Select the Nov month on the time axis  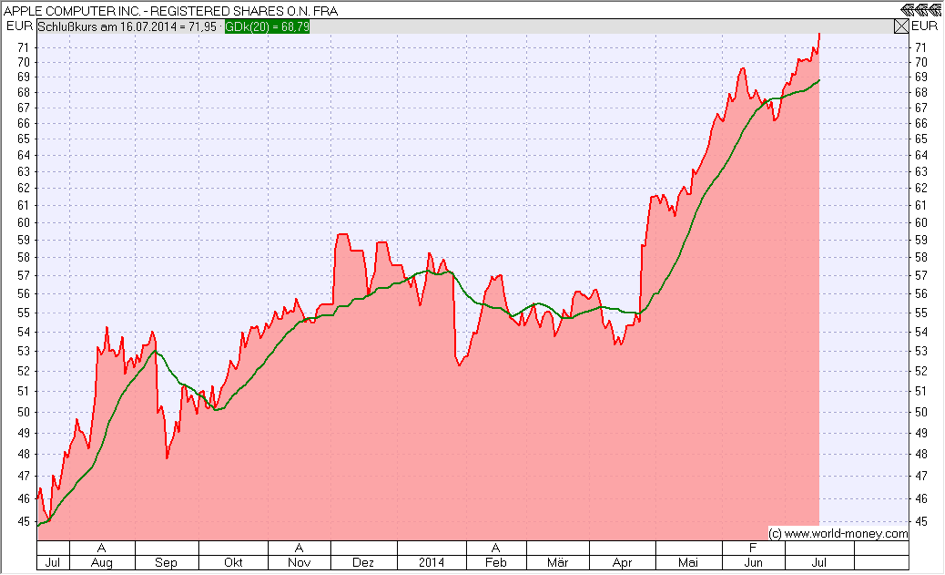[x=299, y=562]
